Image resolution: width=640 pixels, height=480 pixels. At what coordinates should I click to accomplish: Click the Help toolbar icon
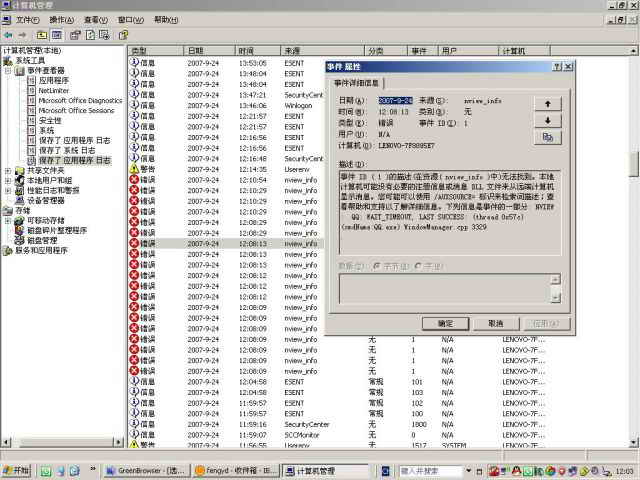(x=123, y=36)
